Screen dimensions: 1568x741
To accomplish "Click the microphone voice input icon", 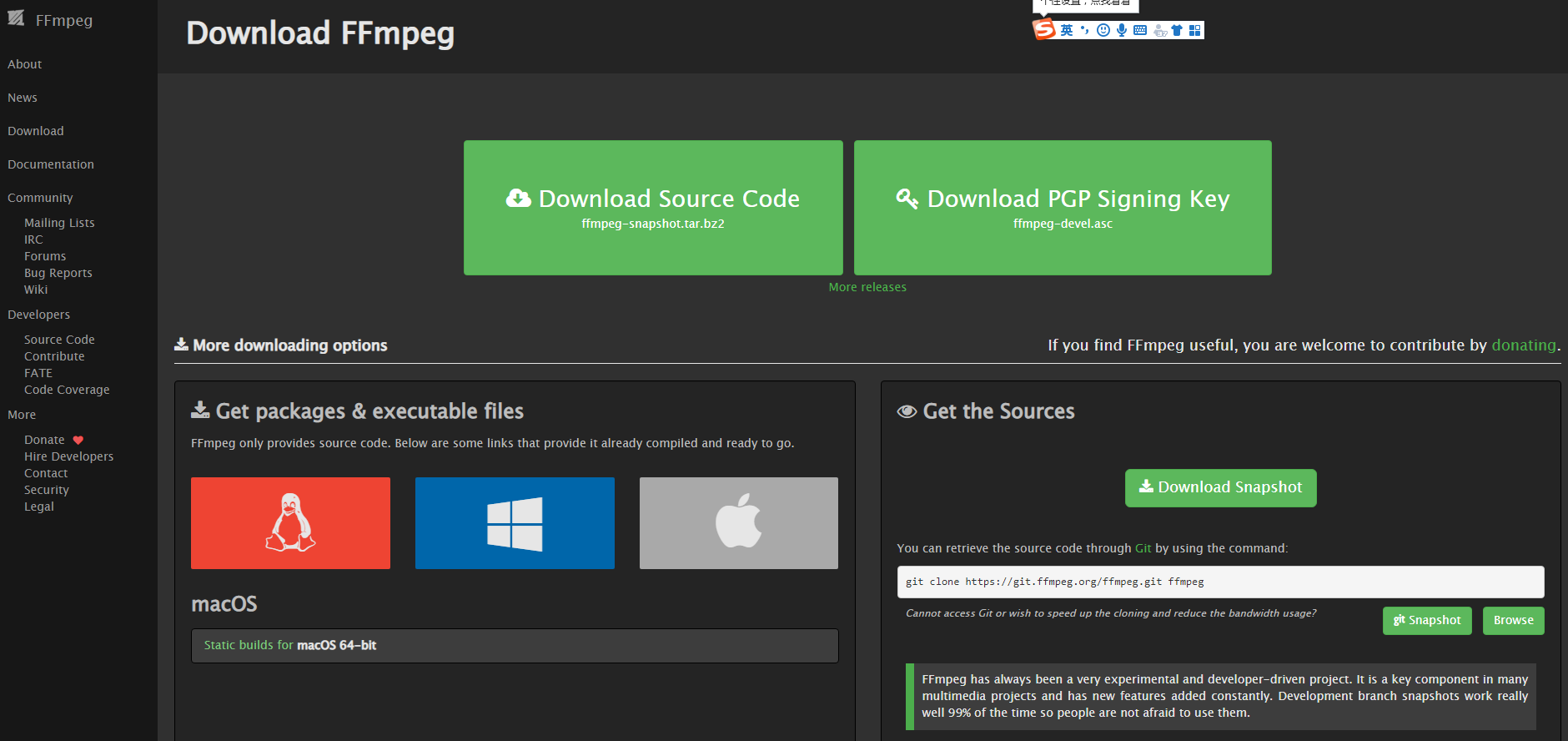I will tap(1122, 30).
